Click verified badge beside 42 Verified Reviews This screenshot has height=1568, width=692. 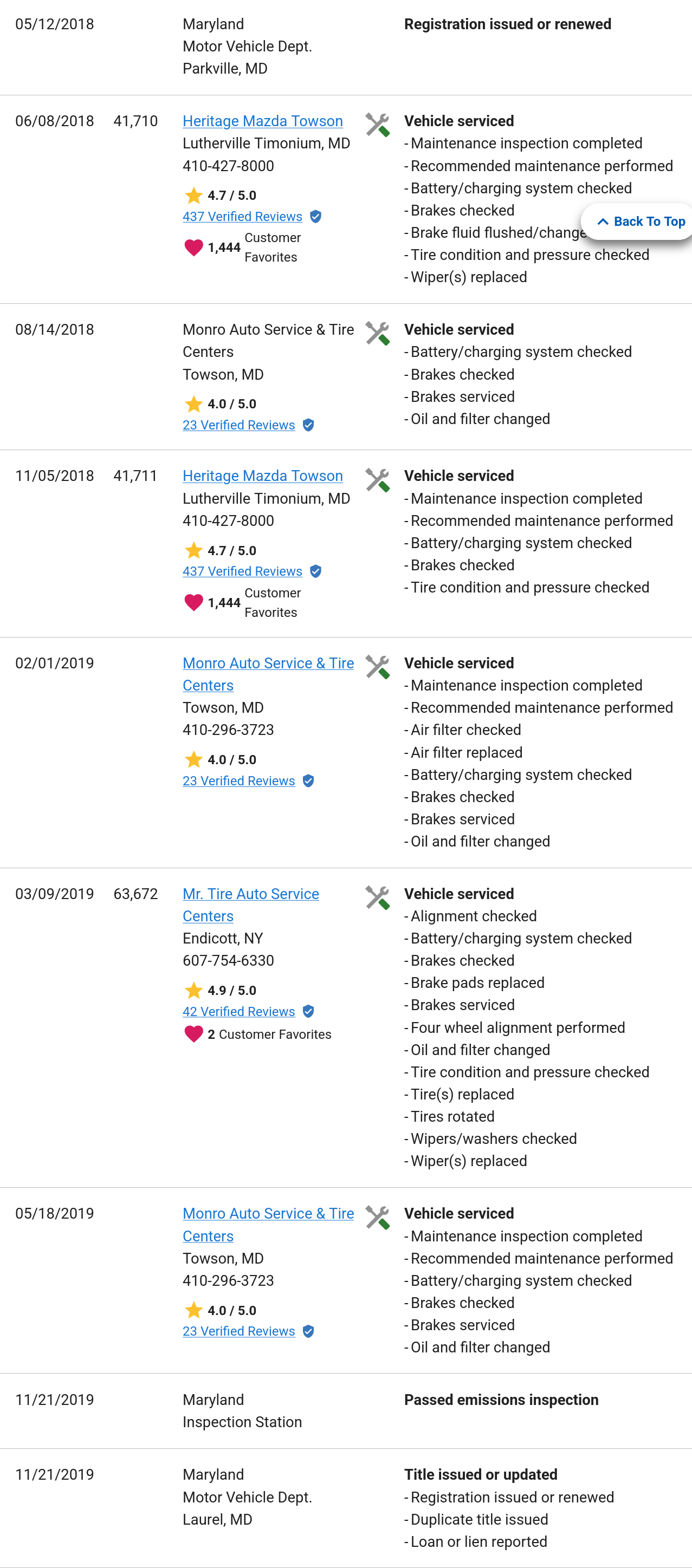tap(308, 1012)
